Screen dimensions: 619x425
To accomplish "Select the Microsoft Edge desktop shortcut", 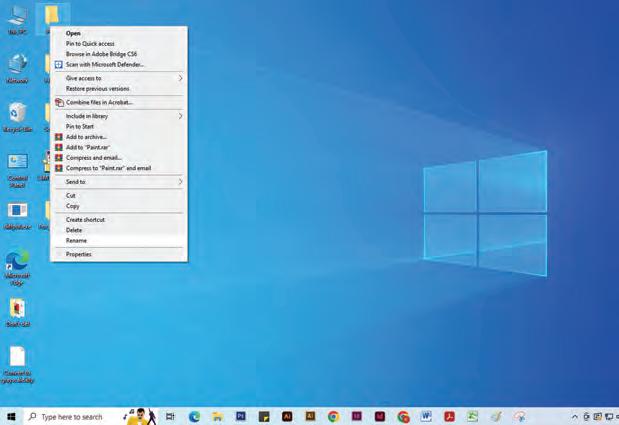I will pos(17,267).
